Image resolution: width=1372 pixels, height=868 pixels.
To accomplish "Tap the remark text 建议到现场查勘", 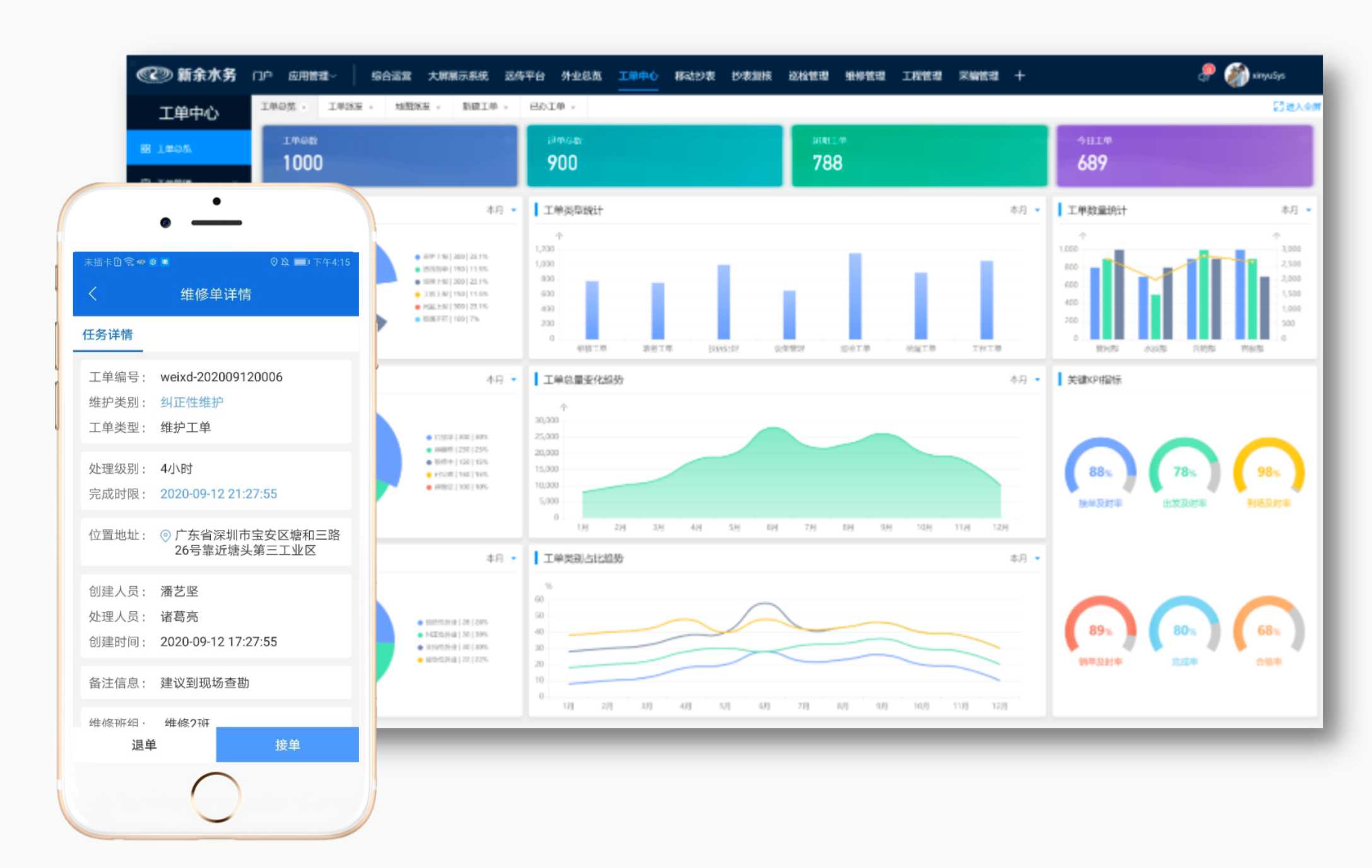I will coord(205,683).
